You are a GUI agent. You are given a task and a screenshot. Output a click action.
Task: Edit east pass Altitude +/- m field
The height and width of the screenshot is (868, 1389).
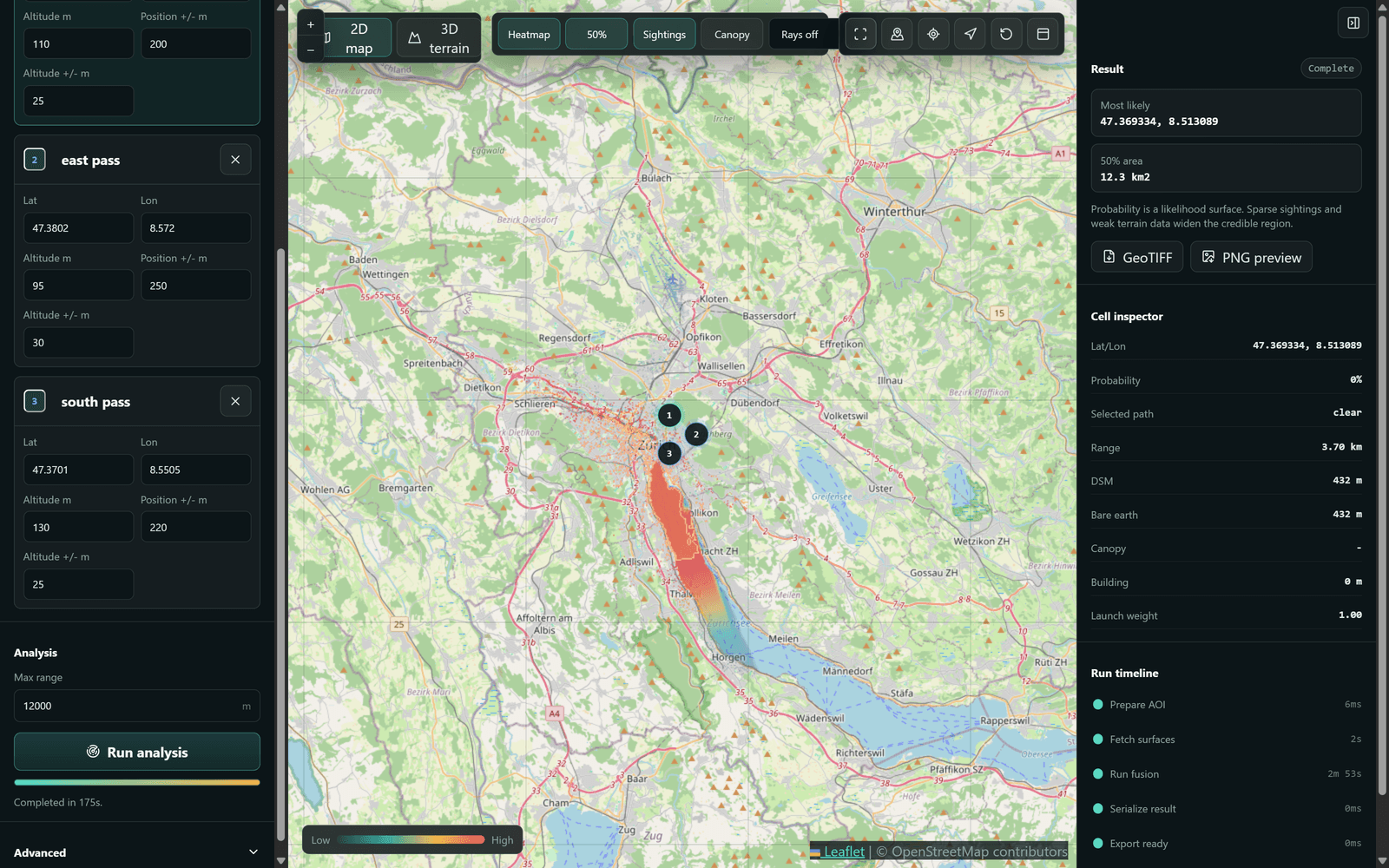78,343
